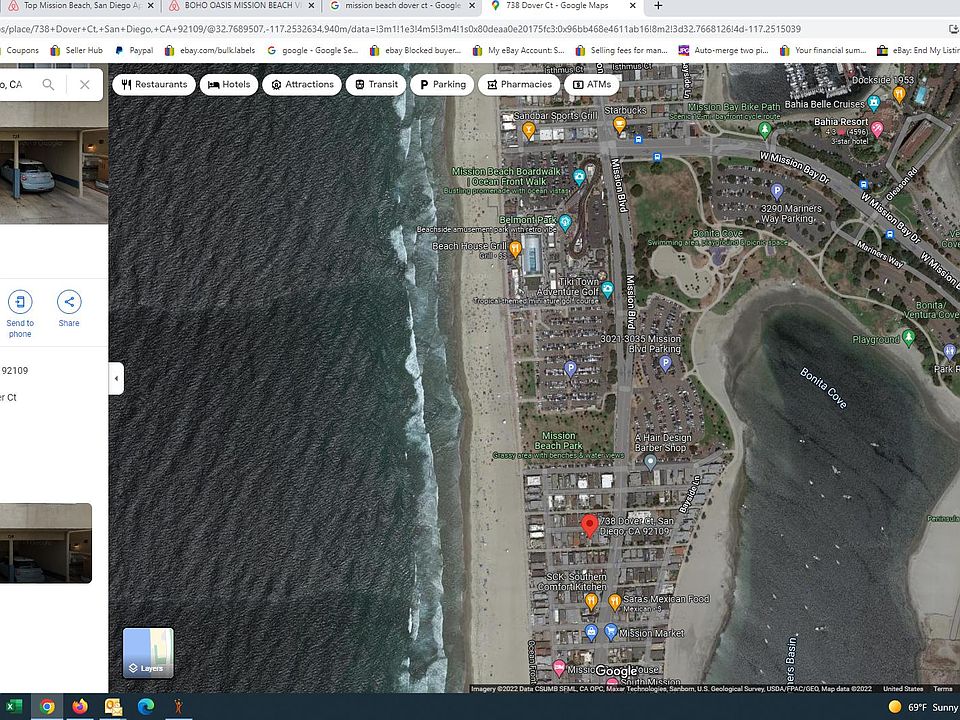The height and width of the screenshot is (720, 960).
Task: Open a new browser tab
Action: 658,6
